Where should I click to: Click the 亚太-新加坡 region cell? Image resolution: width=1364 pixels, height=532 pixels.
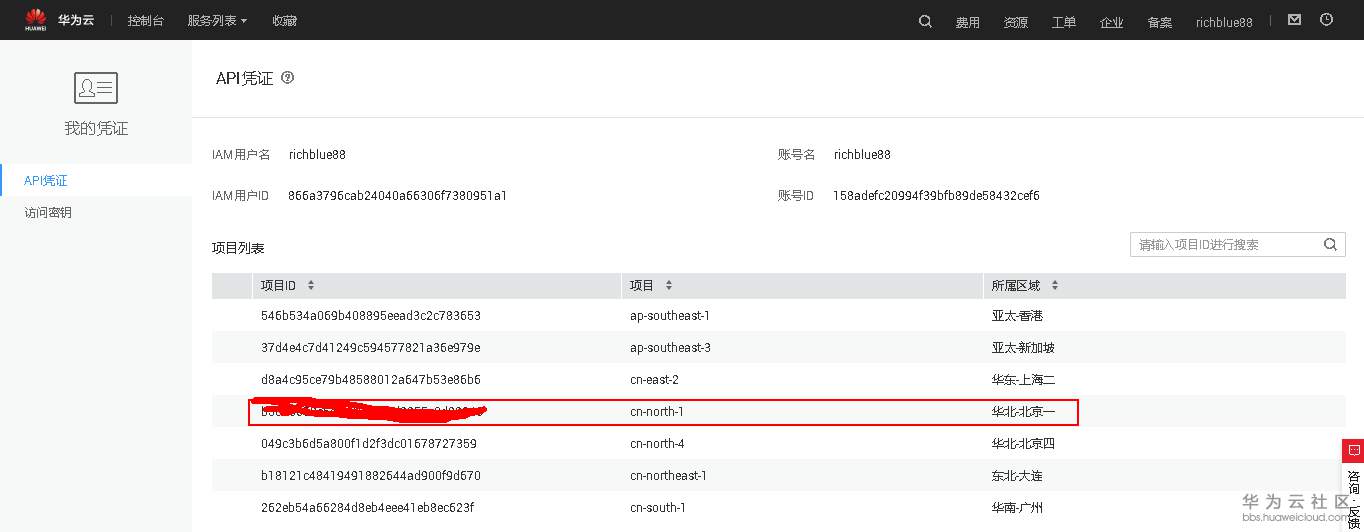[1023, 348]
